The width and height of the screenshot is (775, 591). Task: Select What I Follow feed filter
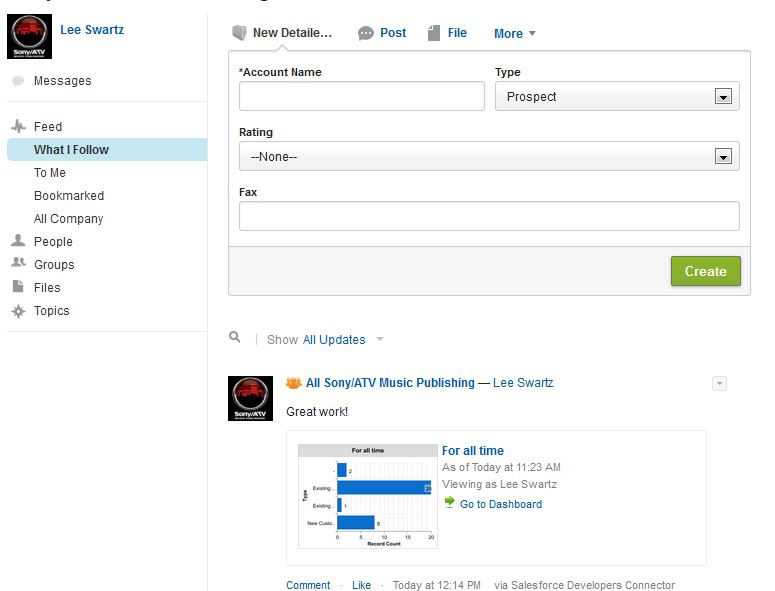[107, 150]
